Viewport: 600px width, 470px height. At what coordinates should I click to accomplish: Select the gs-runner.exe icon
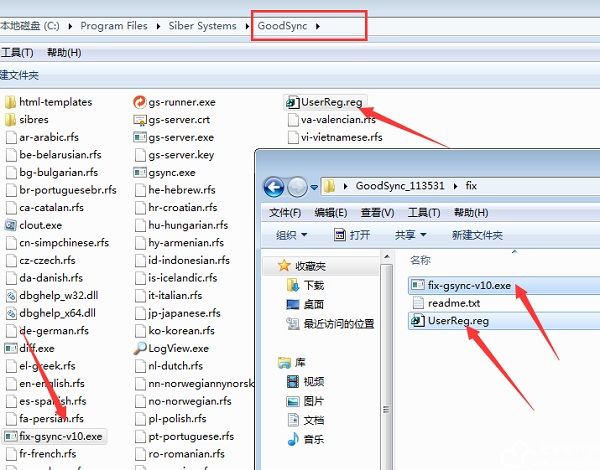pos(139,102)
